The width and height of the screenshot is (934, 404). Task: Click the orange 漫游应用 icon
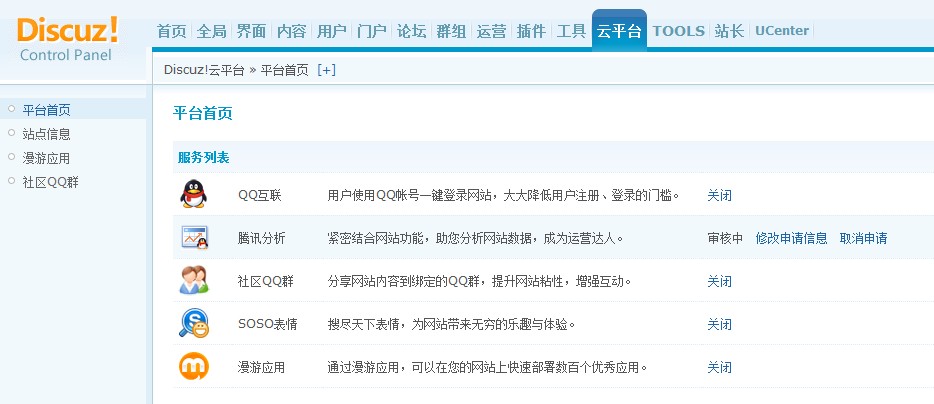[194, 366]
